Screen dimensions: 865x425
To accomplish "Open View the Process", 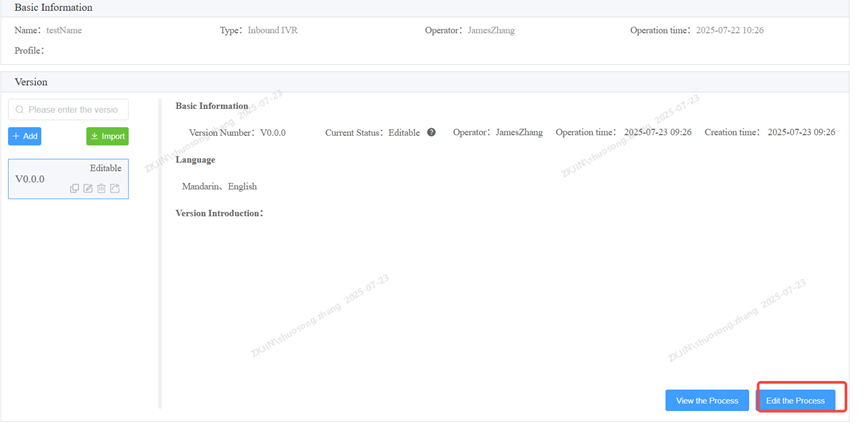I will [x=706, y=400].
